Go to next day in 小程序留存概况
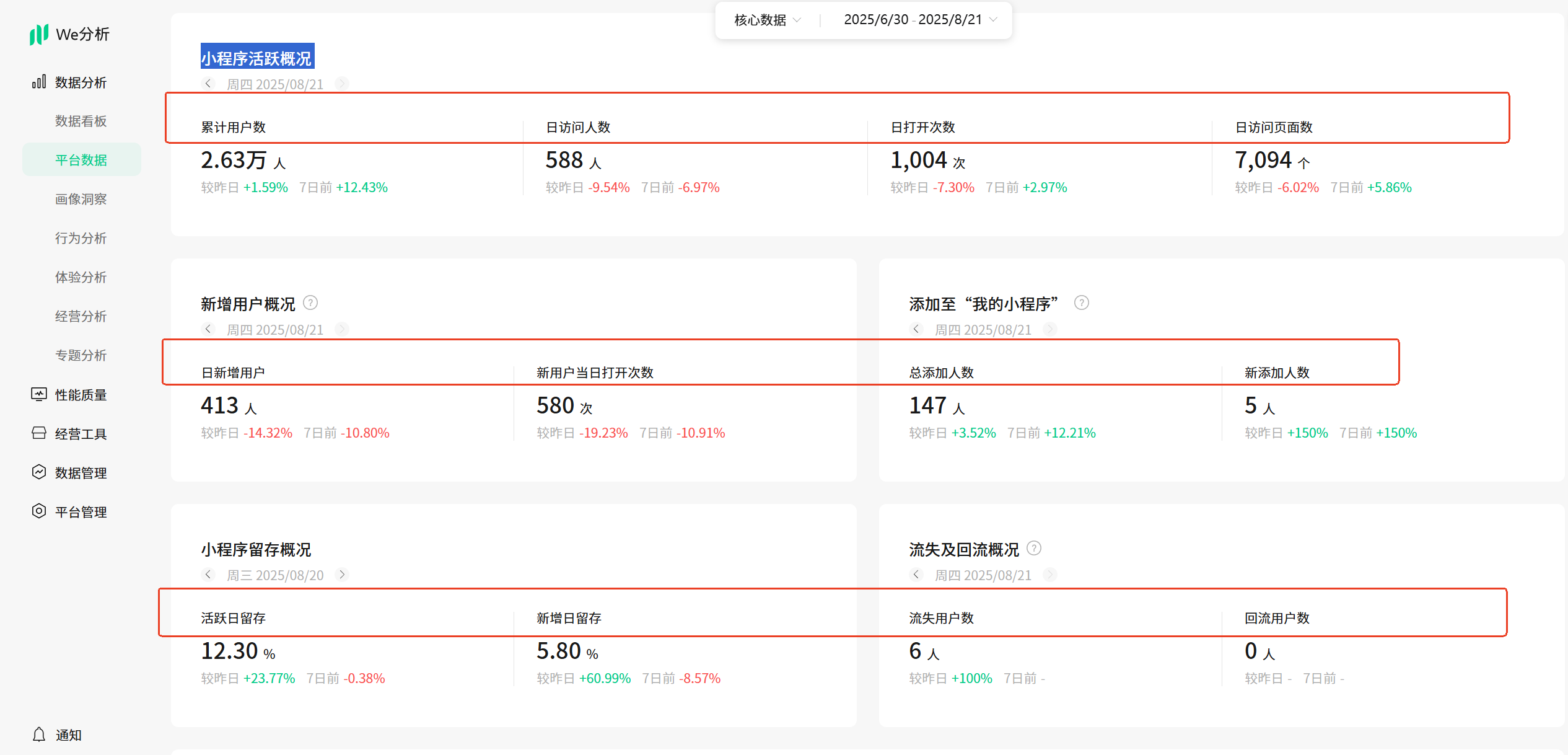This screenshot has width=1568, height=755. click(x=342, y=575)
